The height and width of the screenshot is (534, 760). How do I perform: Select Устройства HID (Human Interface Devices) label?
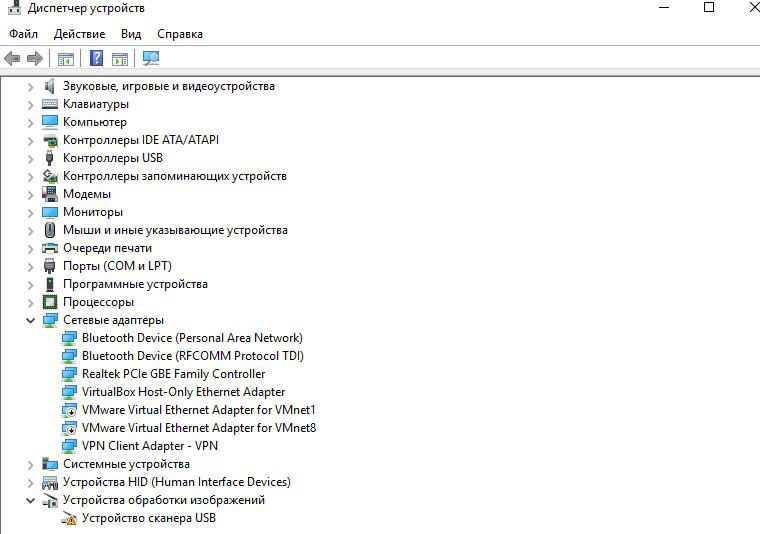pyautogui.click(x=177, y=482)
